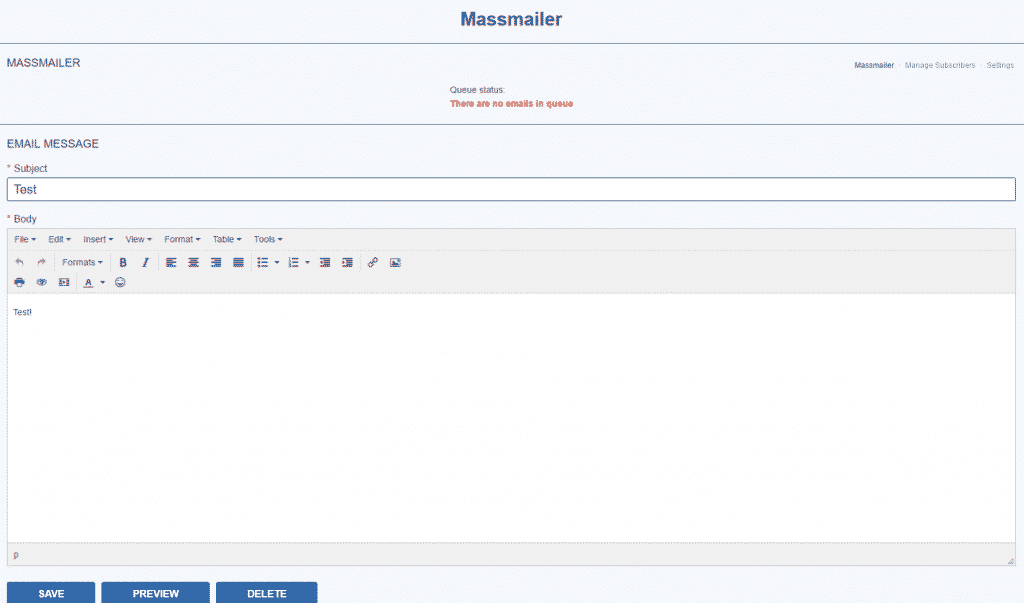Open the Table menu
The height and width of the screenshot is (603, 1024).
(227, 239)
